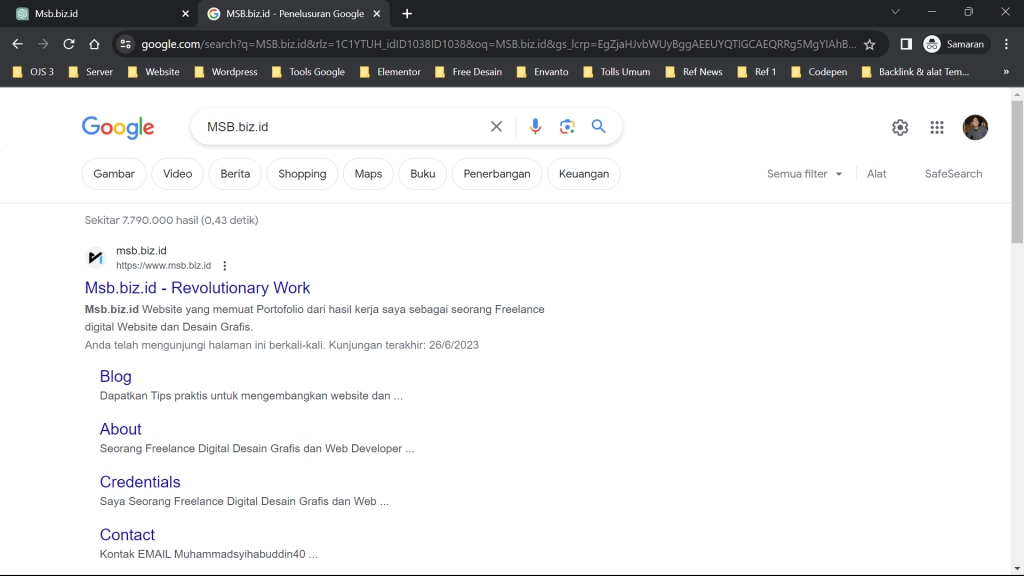Clear the search box text
Viewport: 1024px width, 576px height.
(x=496, y=127)
